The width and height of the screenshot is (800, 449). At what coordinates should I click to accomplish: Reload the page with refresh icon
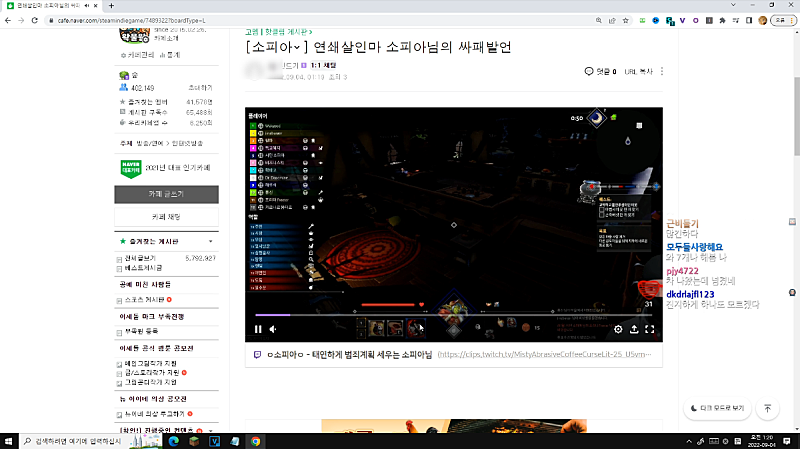[x=35, y=20]
